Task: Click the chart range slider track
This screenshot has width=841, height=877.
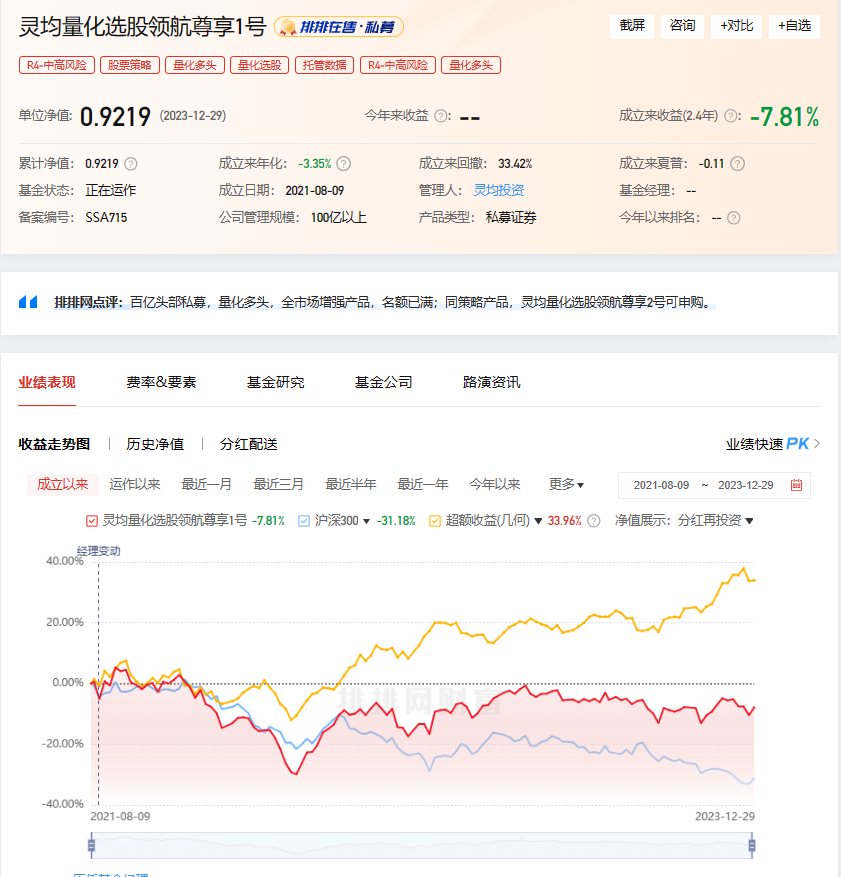Action: [422, 845]
